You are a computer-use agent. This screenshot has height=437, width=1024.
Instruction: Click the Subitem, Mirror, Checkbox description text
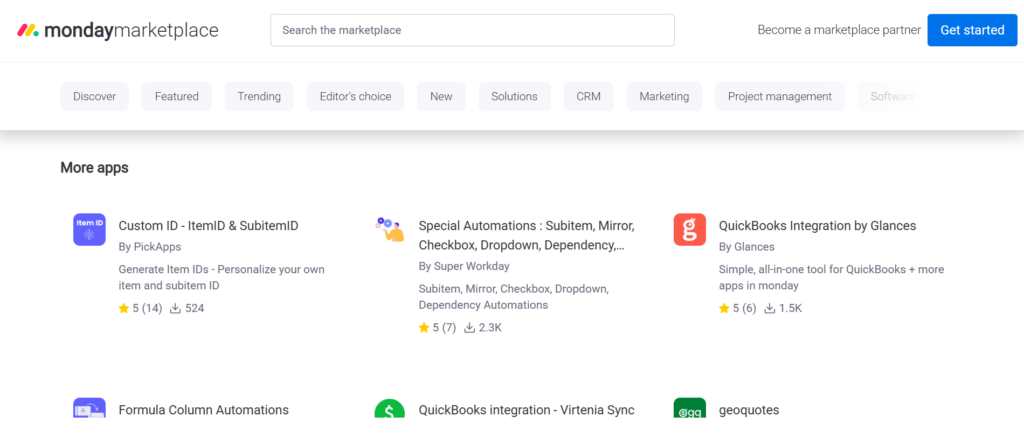513,297
